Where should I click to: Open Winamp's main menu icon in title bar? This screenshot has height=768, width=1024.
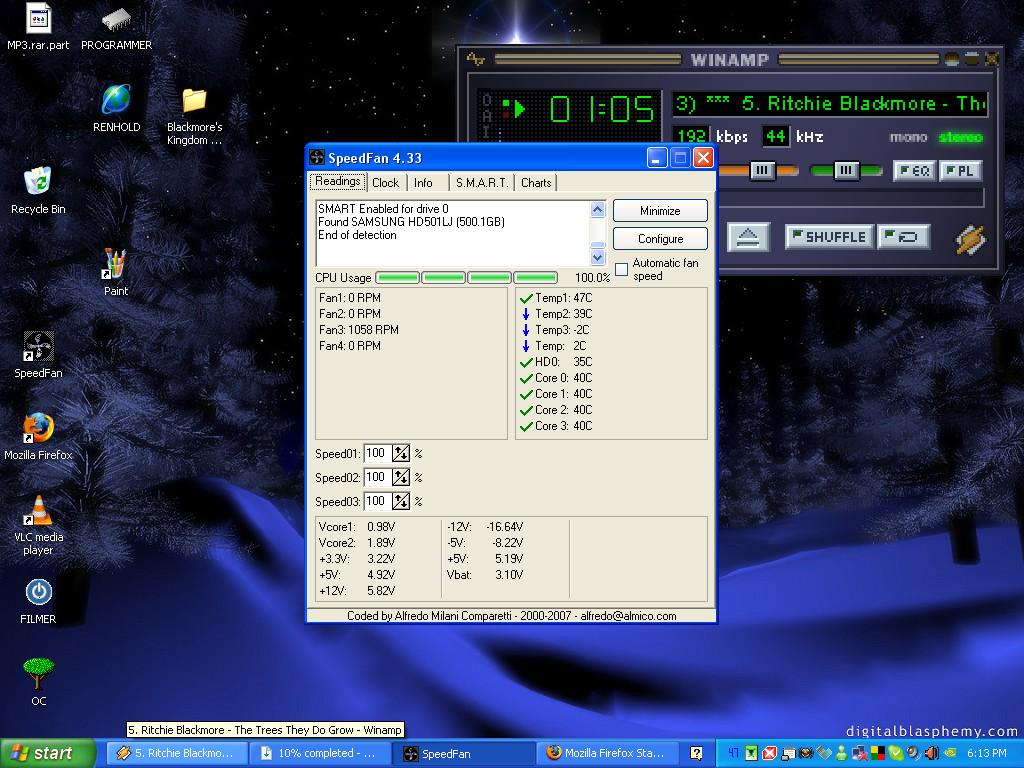click(x=475, y=59)
